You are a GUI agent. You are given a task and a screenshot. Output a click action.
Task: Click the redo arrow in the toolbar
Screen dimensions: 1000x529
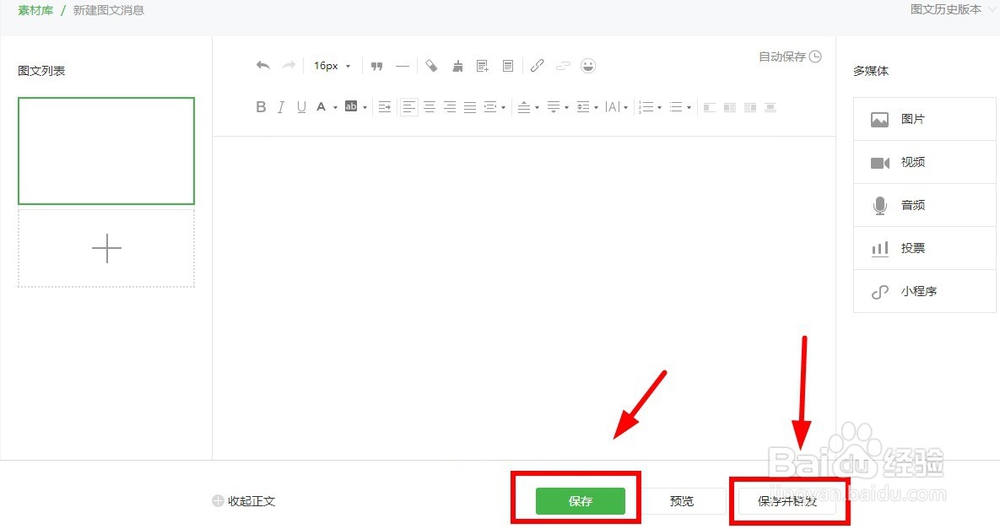289,65
